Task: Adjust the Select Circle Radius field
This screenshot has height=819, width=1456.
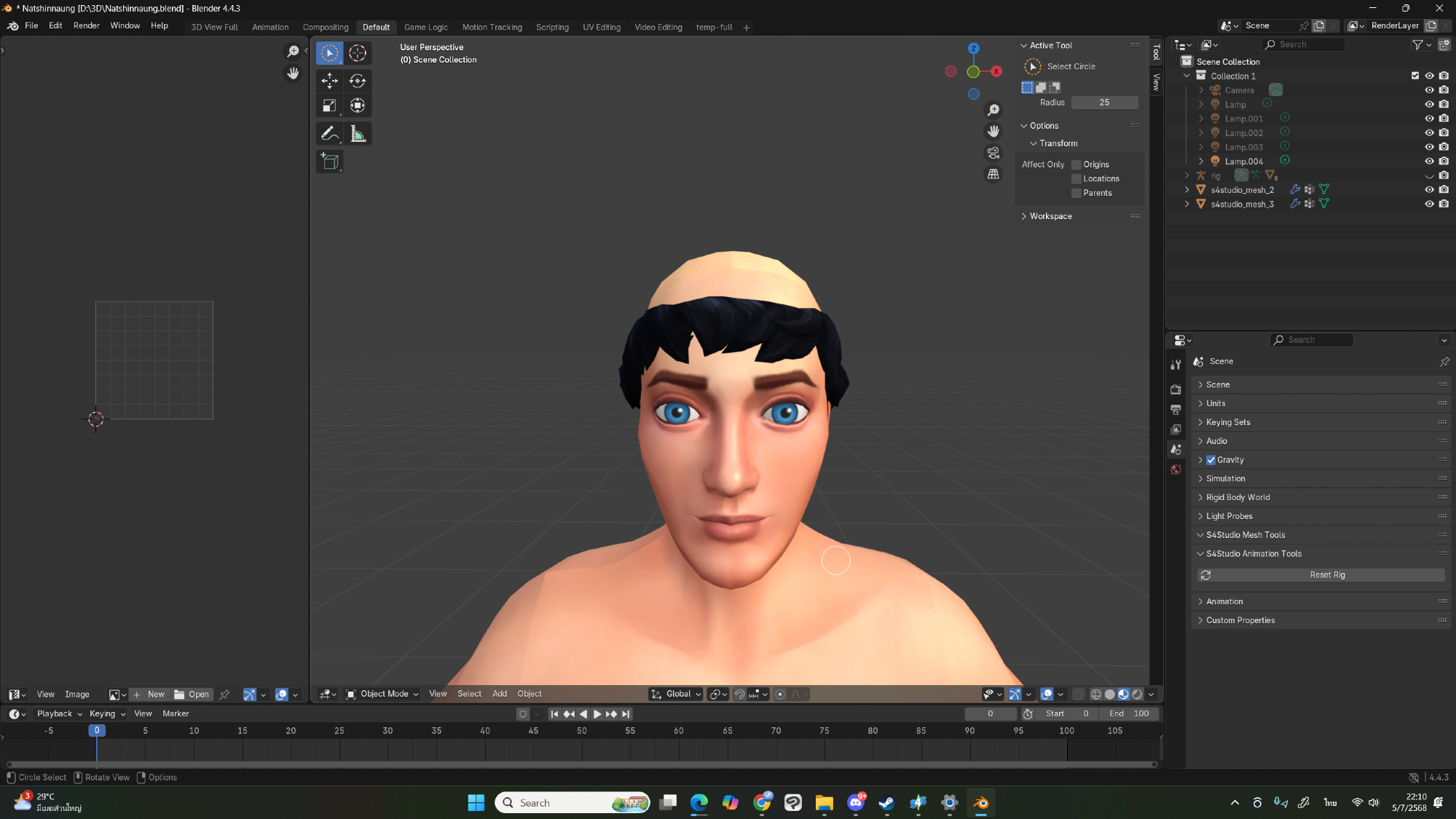Action: 1103,103
